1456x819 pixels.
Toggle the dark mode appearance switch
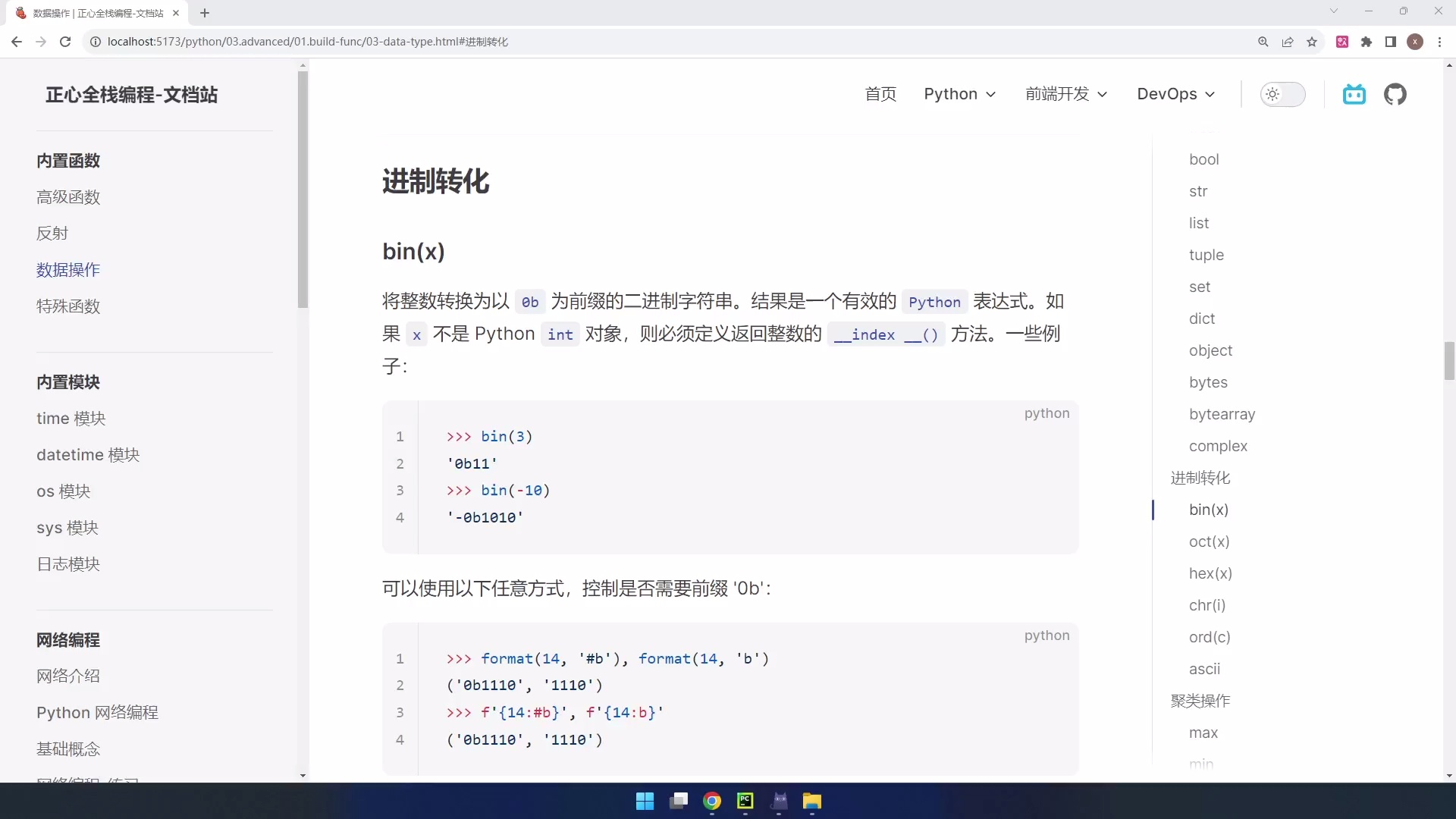tap(1282, 94)
